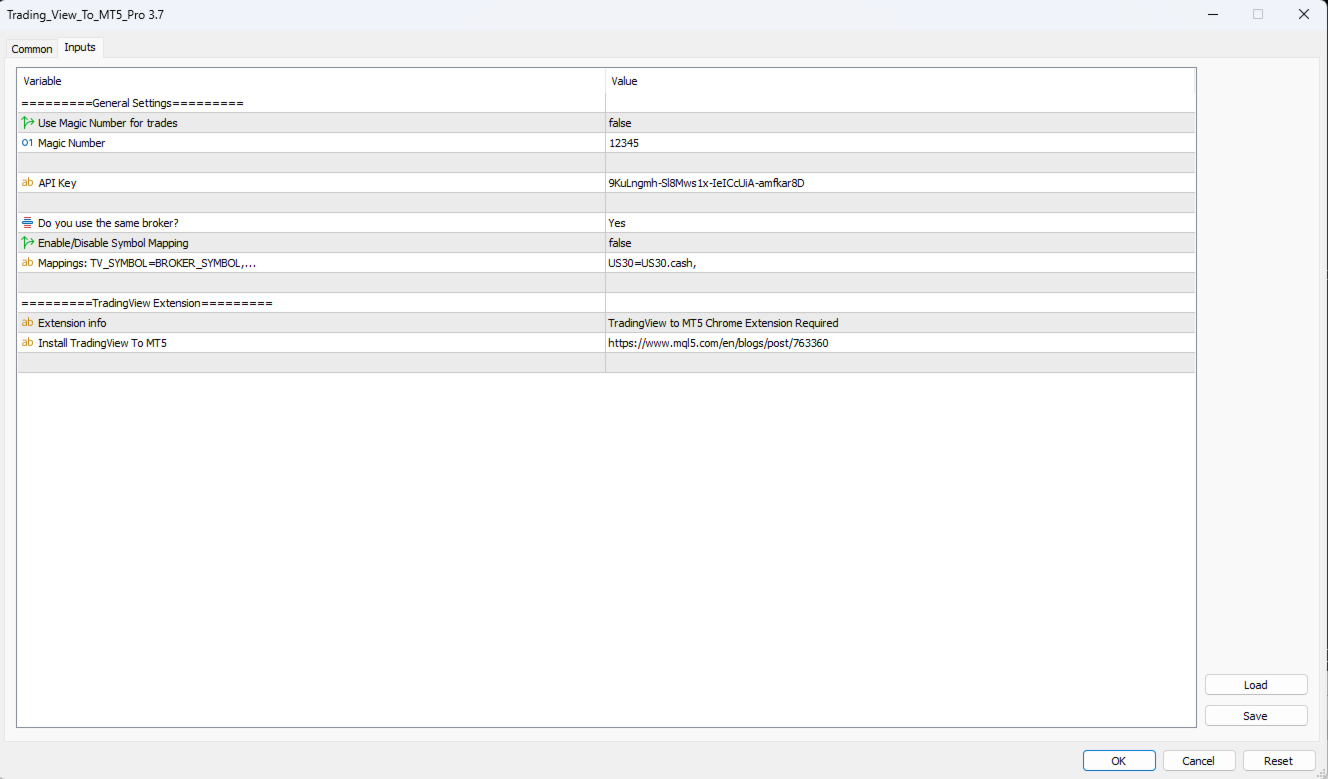The image size is (1328, 779).
Task: Select the Enable/Disable Symbol Mapping label
Action: (113, 243)
